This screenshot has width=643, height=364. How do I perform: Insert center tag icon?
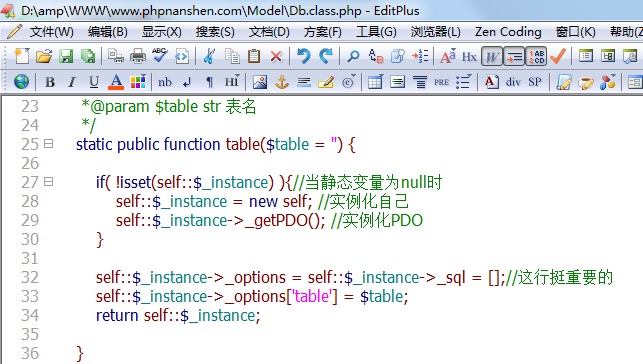397,82
